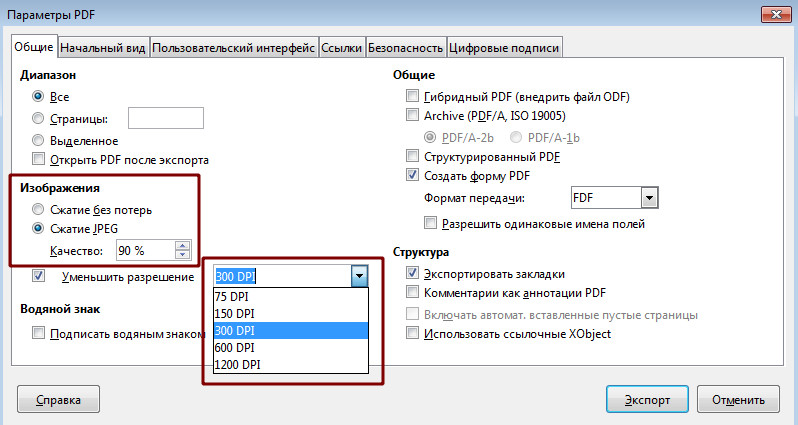Screen dimensions: 798x425
Task: Click the Страницы page range input field
Action: pos(165,119)
